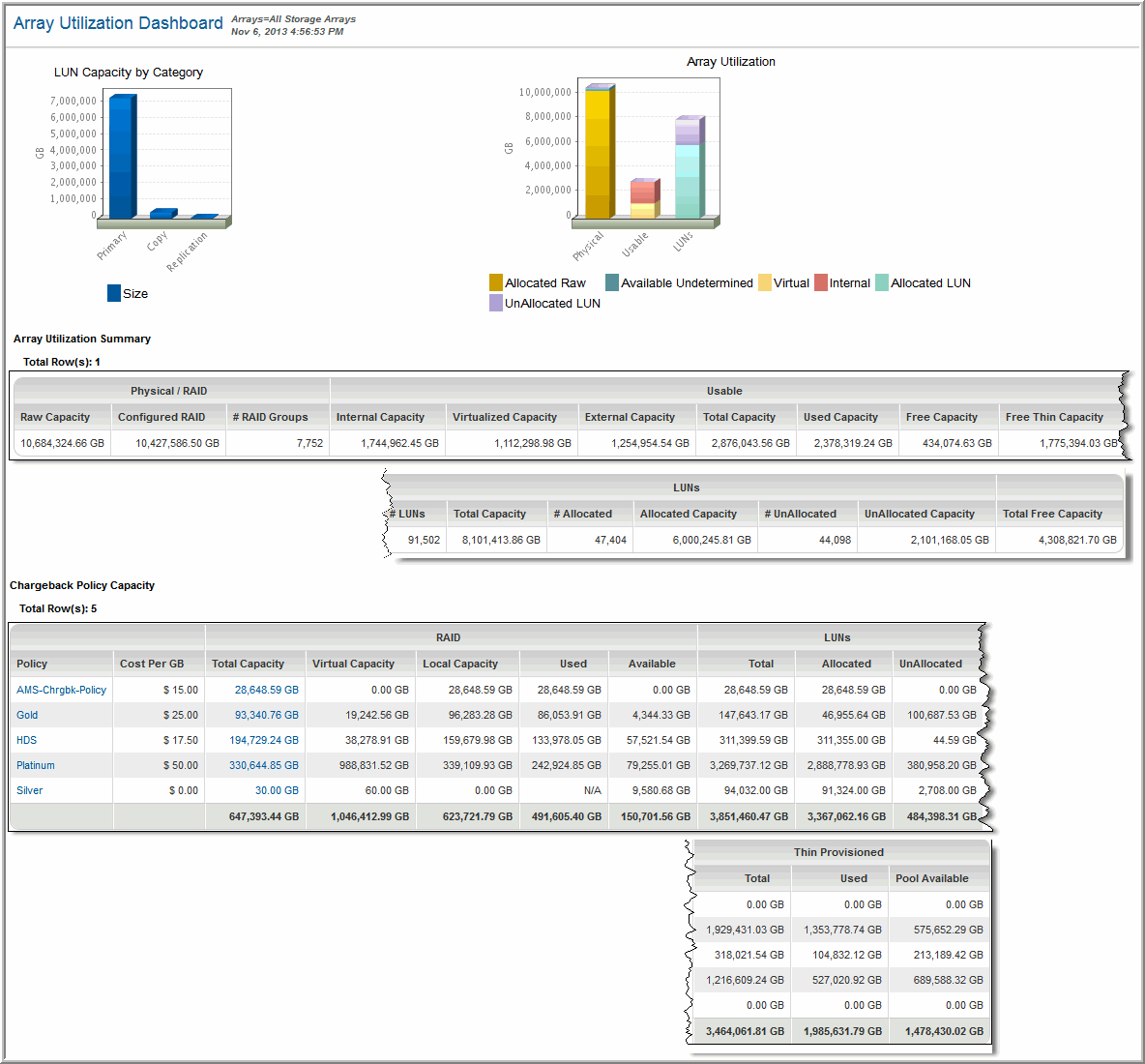Select the Virtual legend color box
1145x1064 pixels.
pyautogui.click(x=765, y=283)
